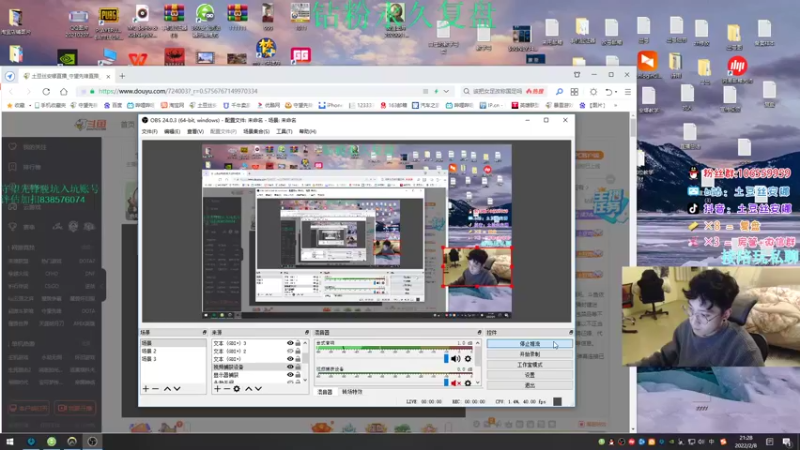Adjust the second mixer channel volume slider
This screenshot has width=800, height=450.
coord(446,383)
